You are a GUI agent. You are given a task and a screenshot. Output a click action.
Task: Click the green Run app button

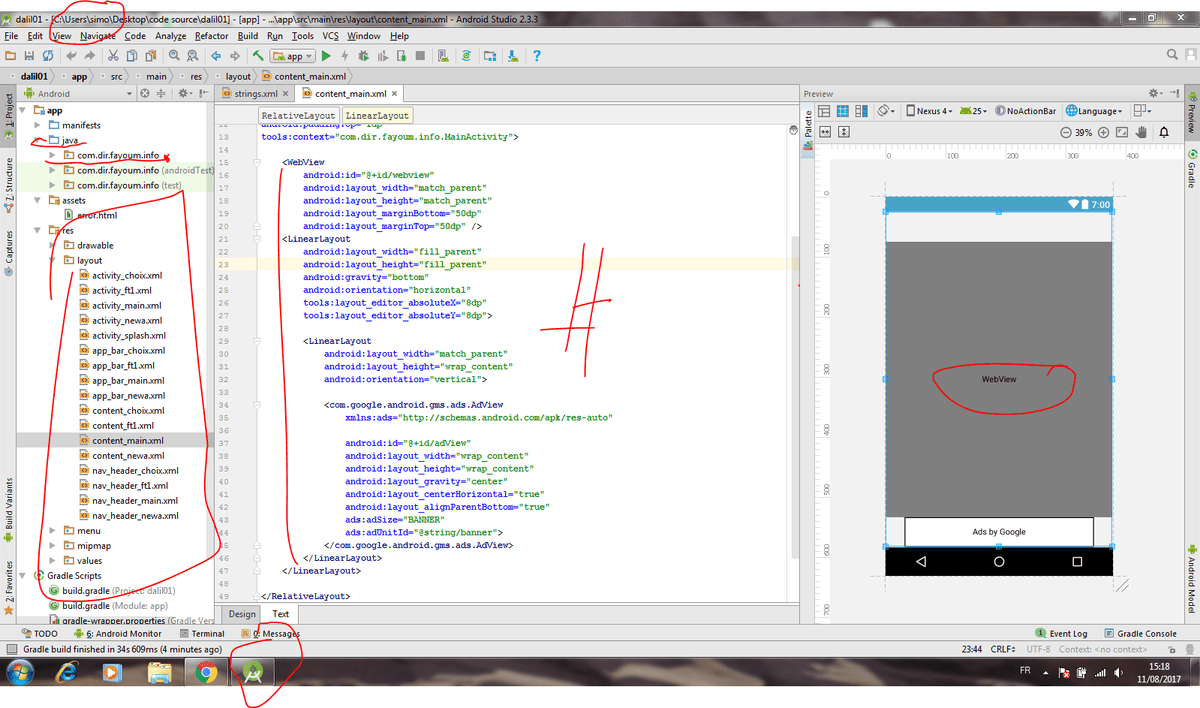point(326,56)
